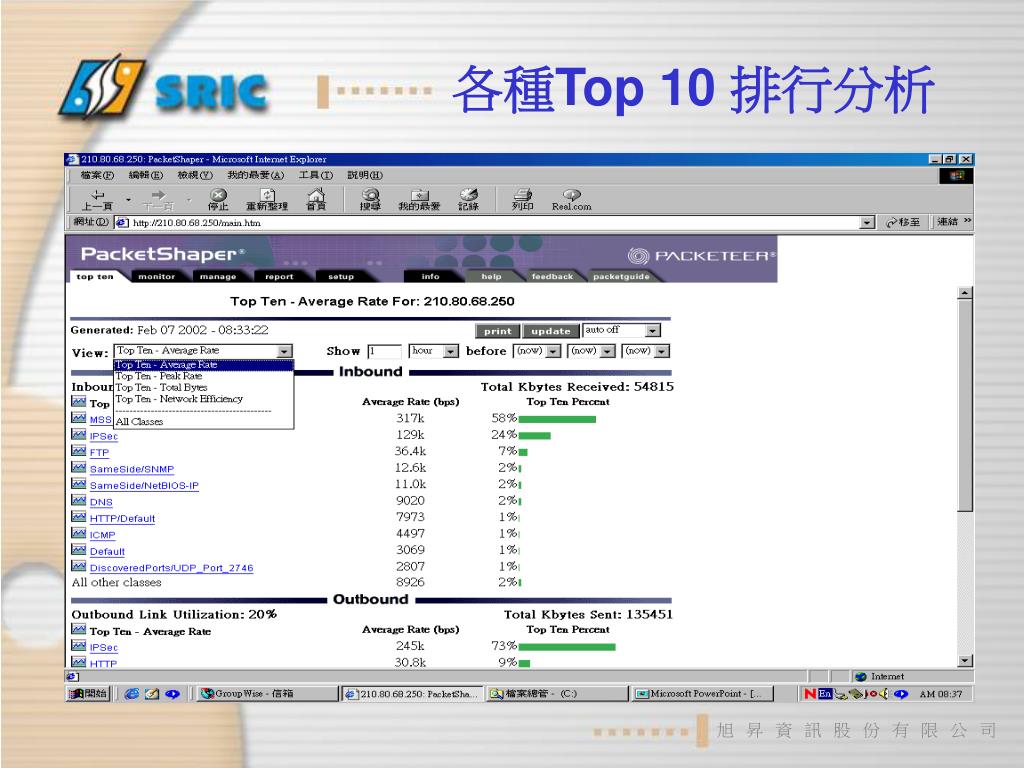Viewport: 1024px width, 768px height.
Task: Go back with the 上一頁 toolbar button
Action: click(98, 199)
